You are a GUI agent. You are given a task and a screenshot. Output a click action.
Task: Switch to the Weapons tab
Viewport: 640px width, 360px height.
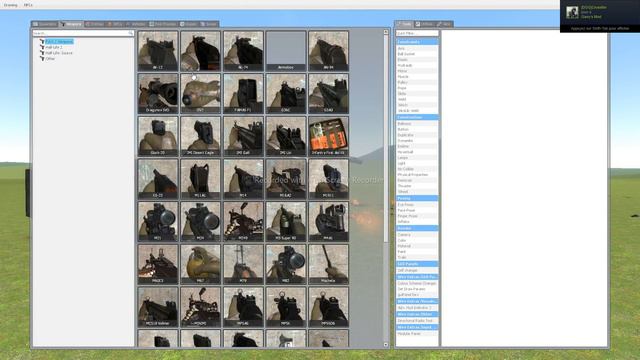71,24
